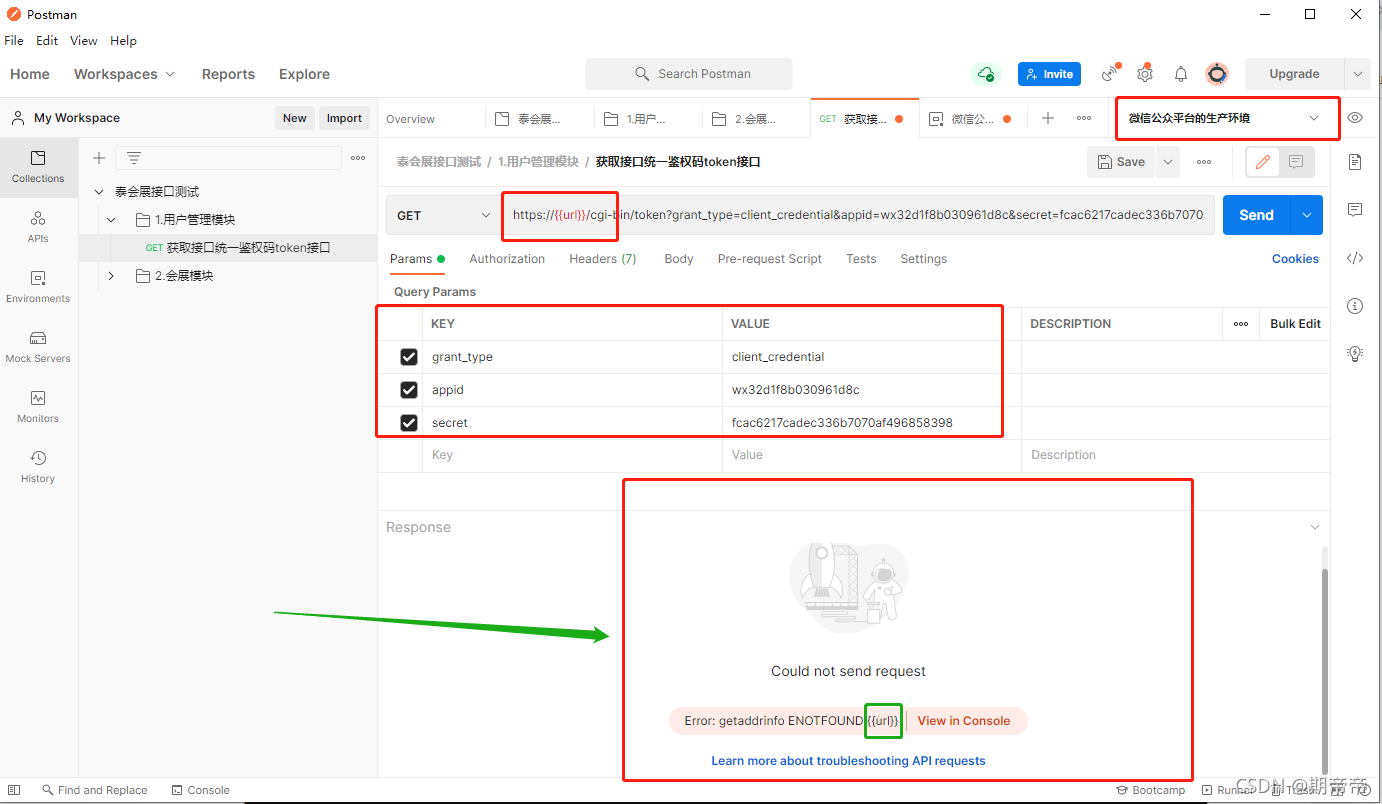This screenshot has height=804, width=1382.
Task: Open the File menu
Action: pyautogui.click(x=14, y=41)
